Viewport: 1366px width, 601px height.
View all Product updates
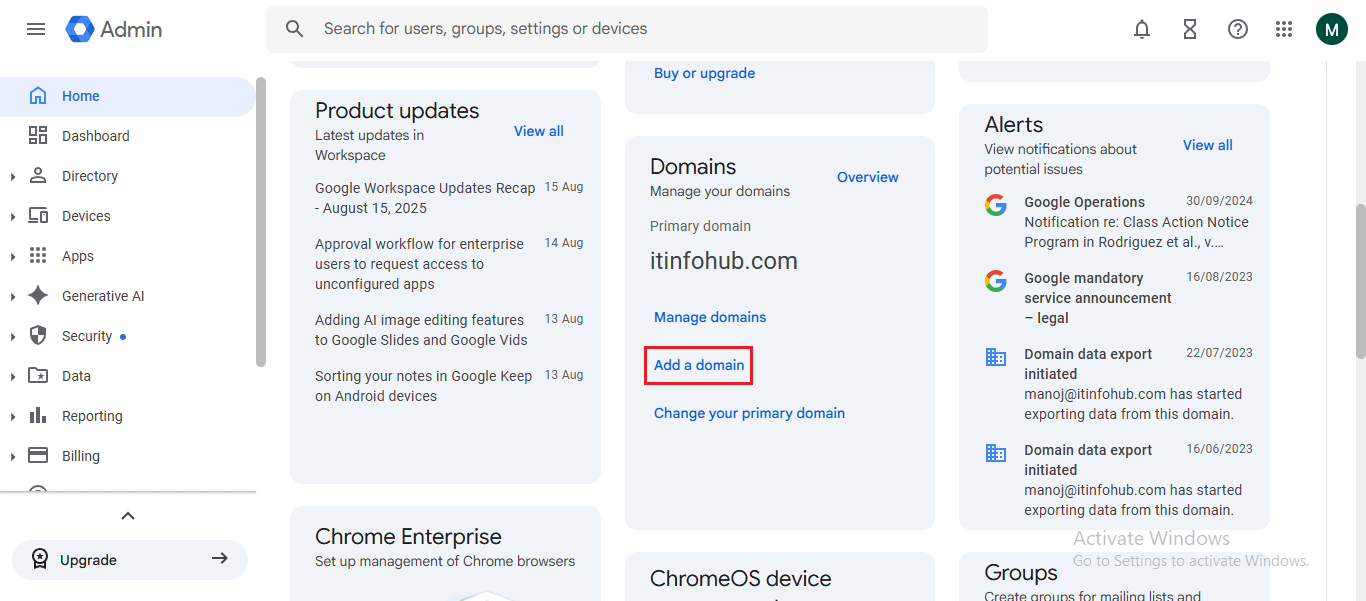tap(539, 131)
